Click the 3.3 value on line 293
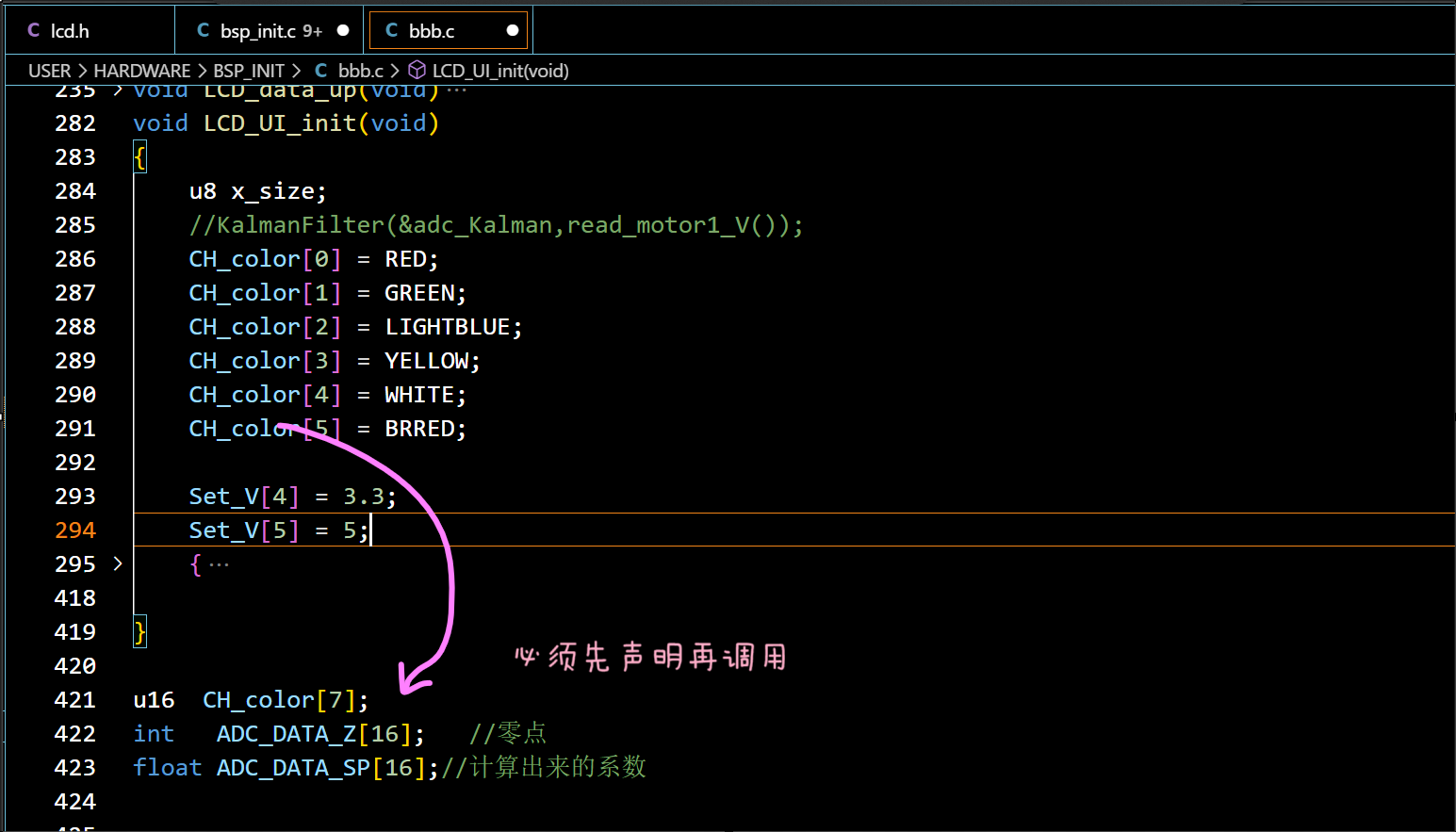 pyautogui.click(x=363, y=497)
